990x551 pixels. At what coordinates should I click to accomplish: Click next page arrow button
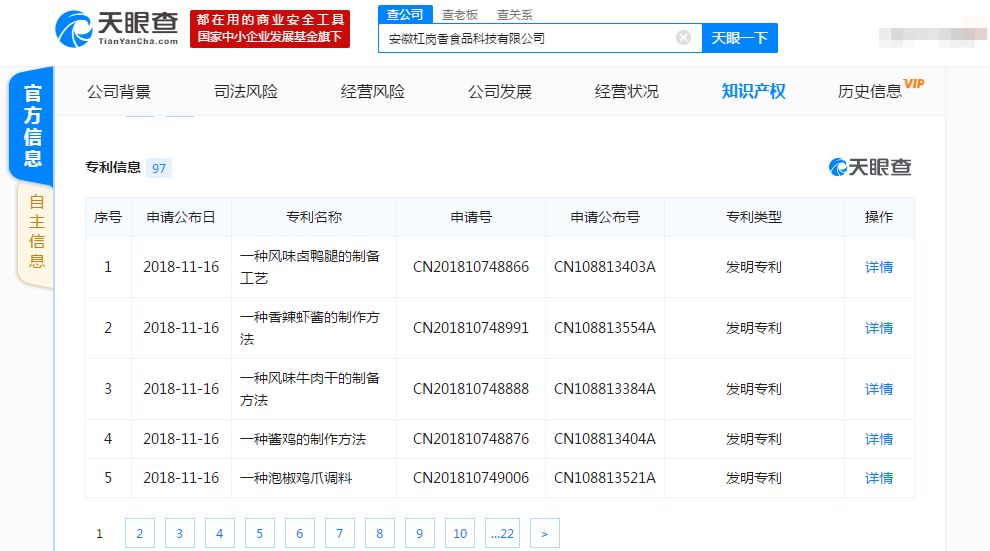click(x=544, y=534)
